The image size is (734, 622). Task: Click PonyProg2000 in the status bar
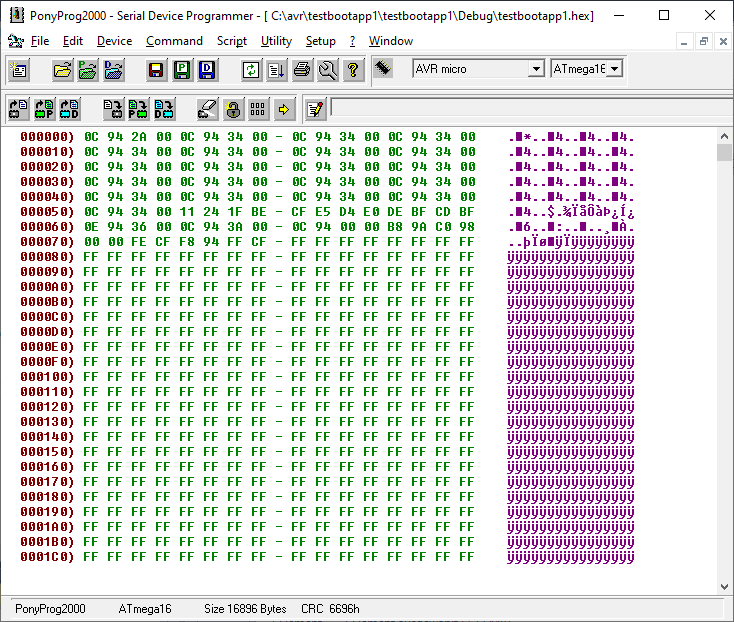click(50, 609)
